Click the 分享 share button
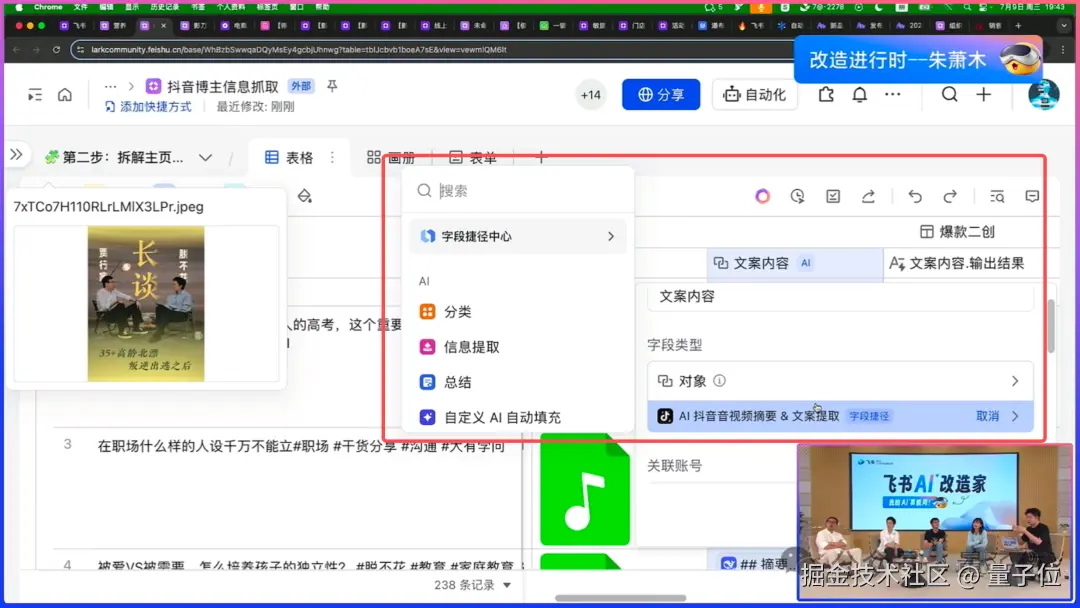This screenshot has width=1080, height=608. [x=661, y=94]
